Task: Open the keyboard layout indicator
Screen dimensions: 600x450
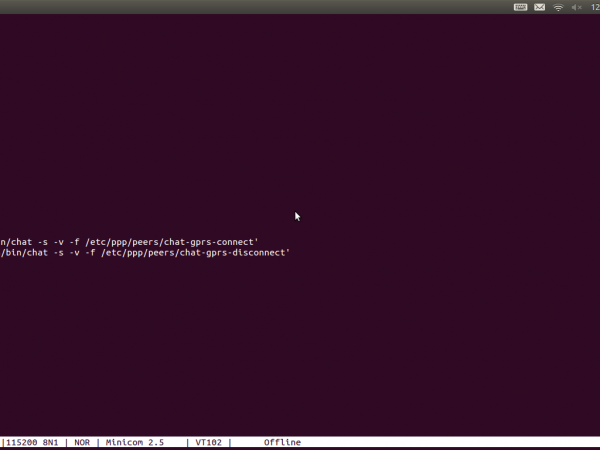Action: pyautogui.click(x=521, y=7)
